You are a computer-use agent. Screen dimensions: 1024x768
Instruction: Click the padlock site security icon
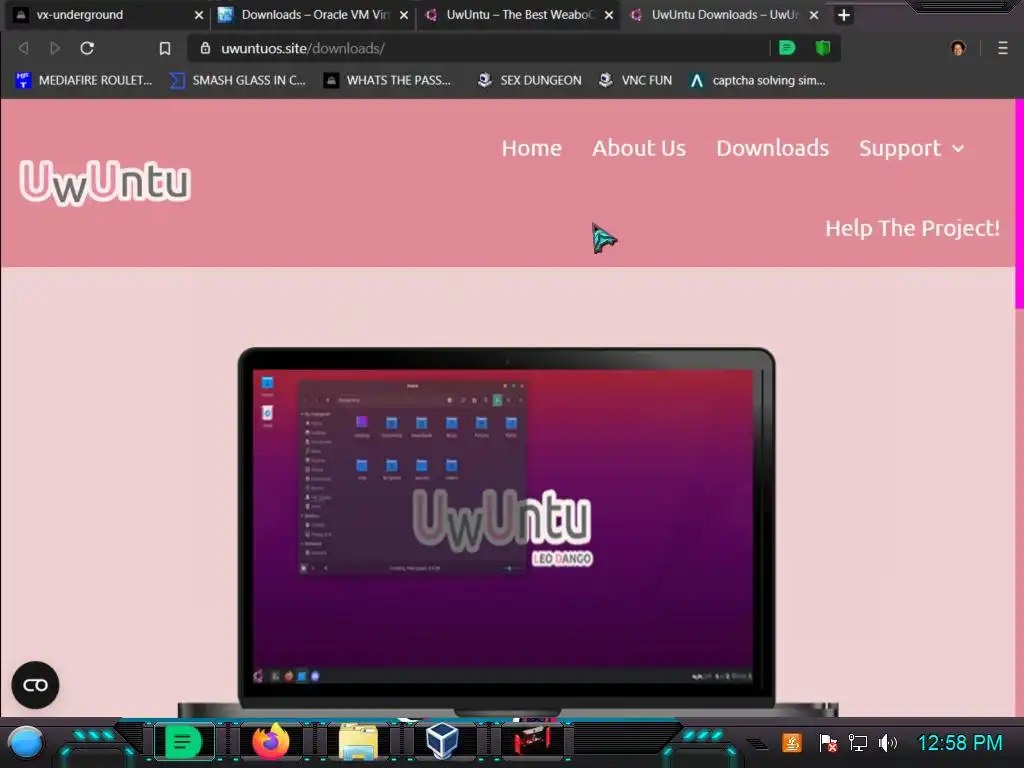tap(205, 48)
